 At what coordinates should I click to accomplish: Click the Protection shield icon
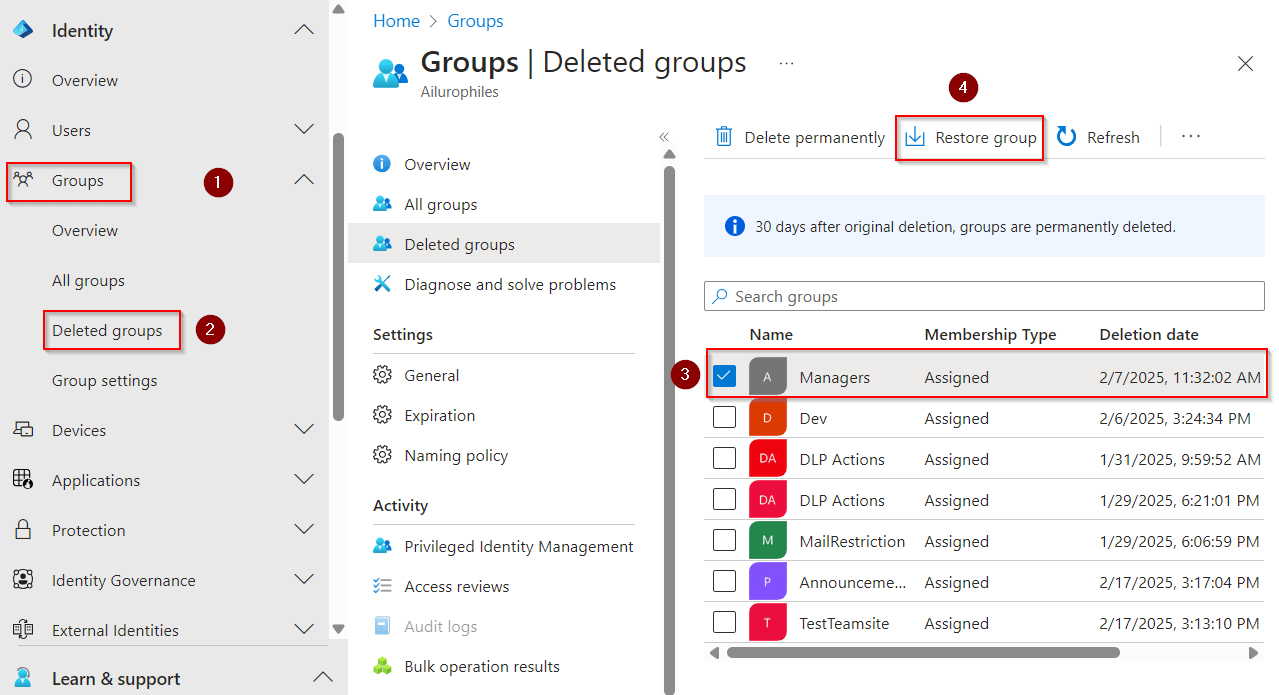pos(22,530)
